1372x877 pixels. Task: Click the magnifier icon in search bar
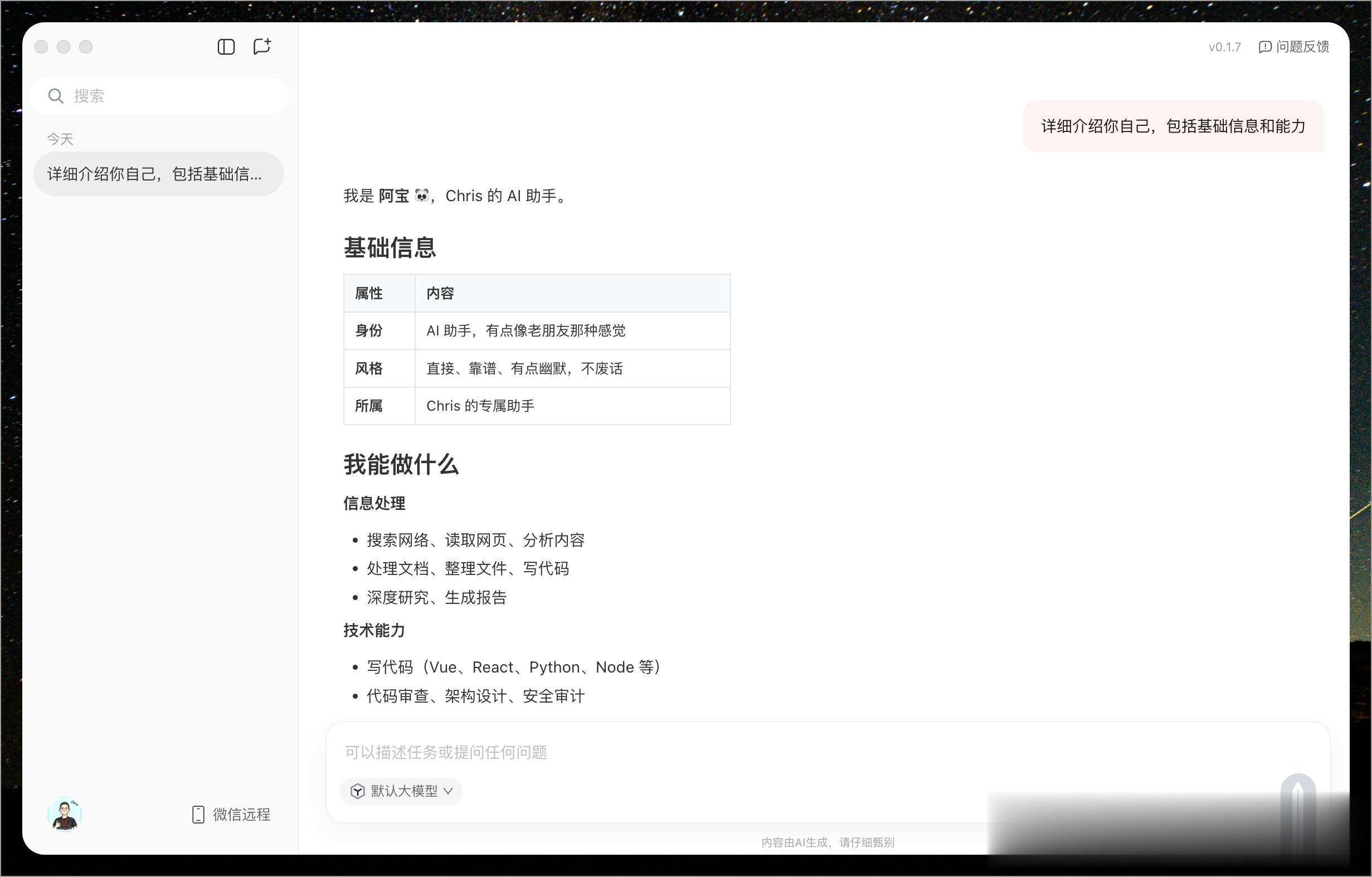pos(55,96)
